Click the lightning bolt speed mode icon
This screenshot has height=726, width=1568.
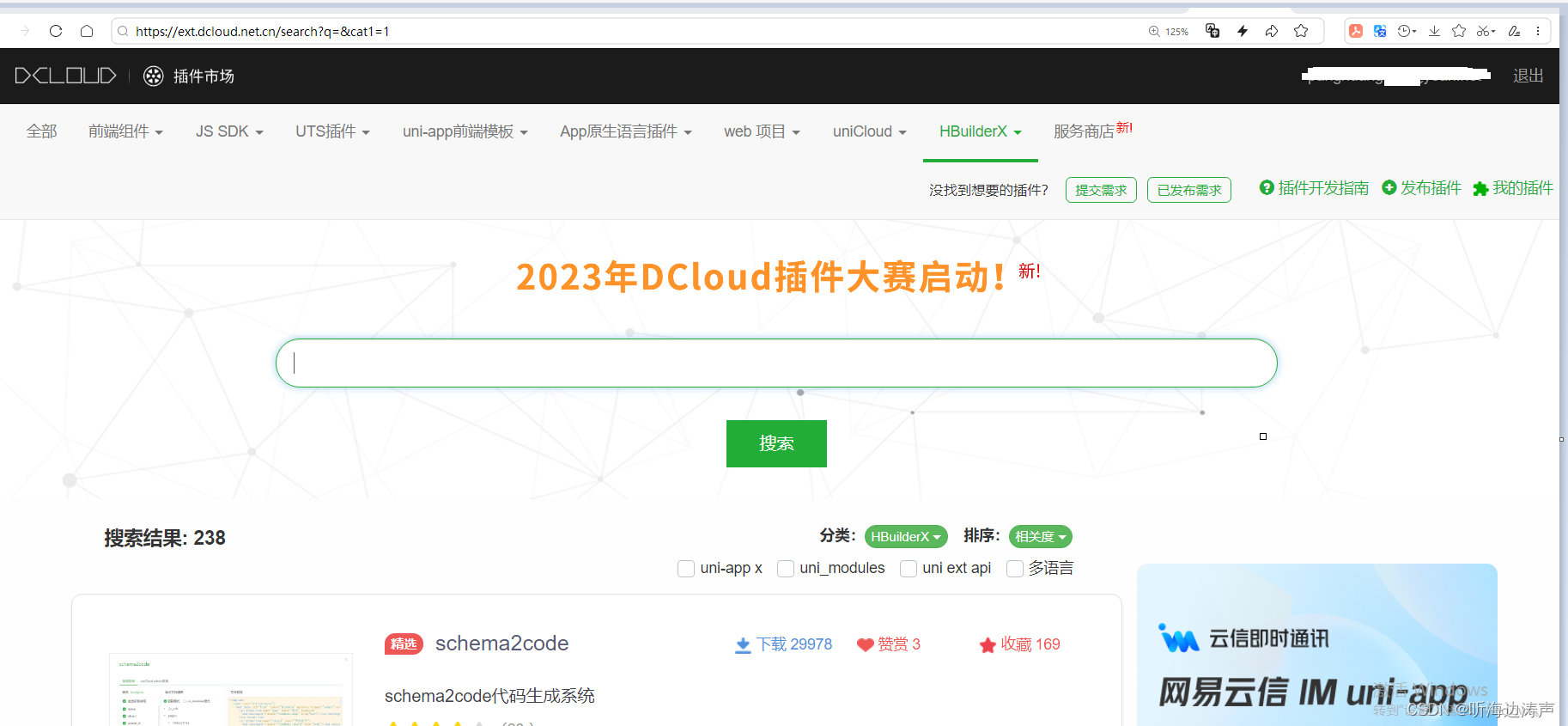pos(1243,31)
